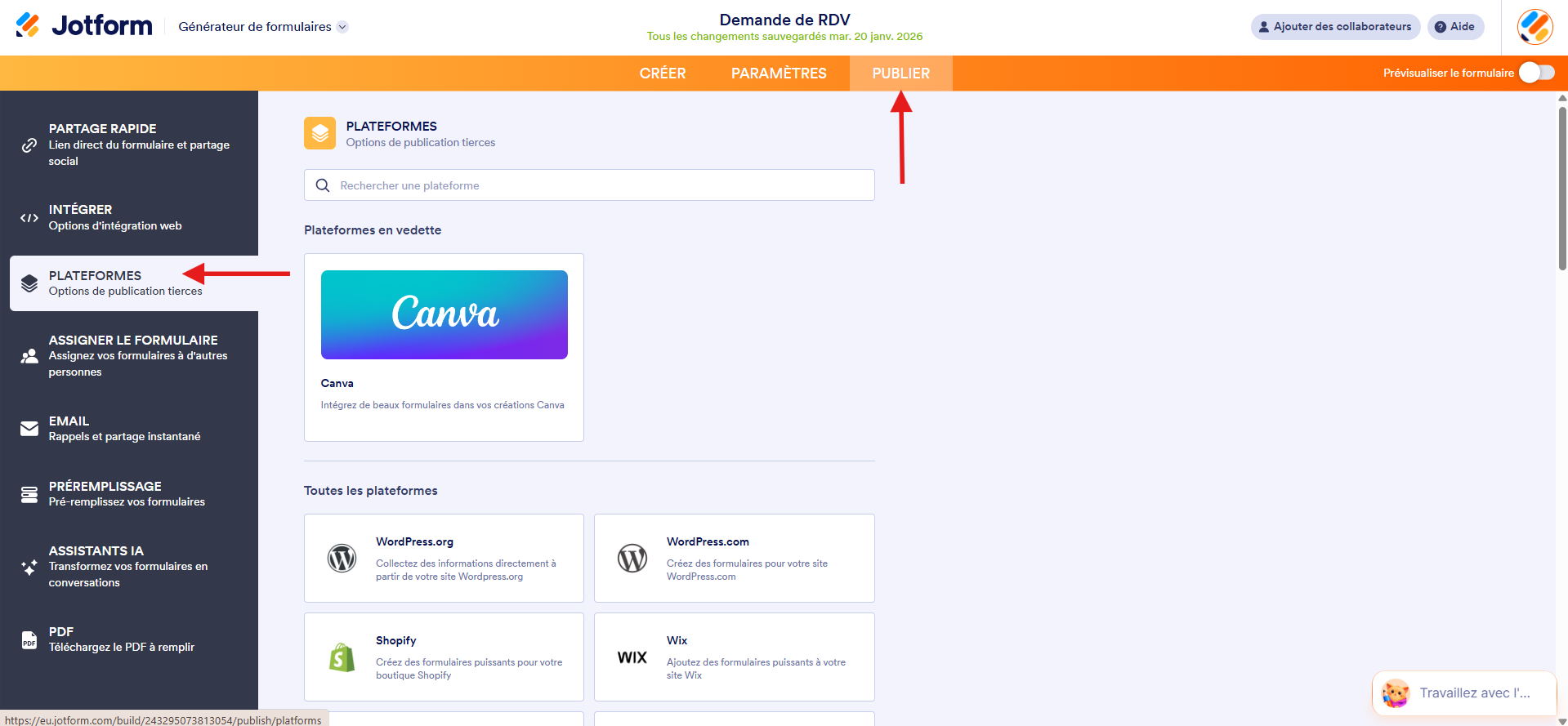Open the WordPress.org platform card
1568x726 pixels.
click(444, 558)
